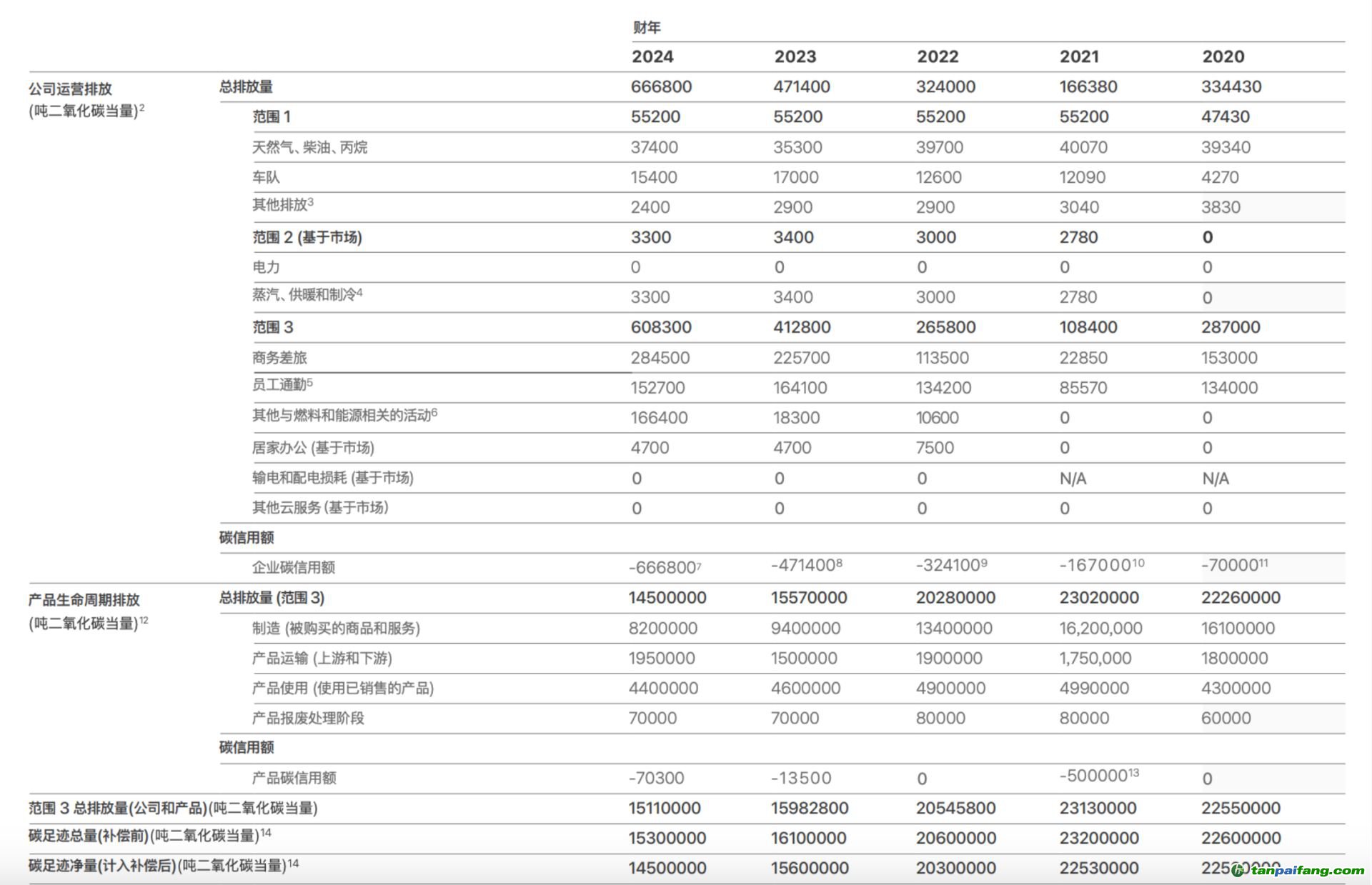This screenshot has height=885, width=1372.
Task: Click the 16,200,000 manufacturing value
Action: point(1100,629)
